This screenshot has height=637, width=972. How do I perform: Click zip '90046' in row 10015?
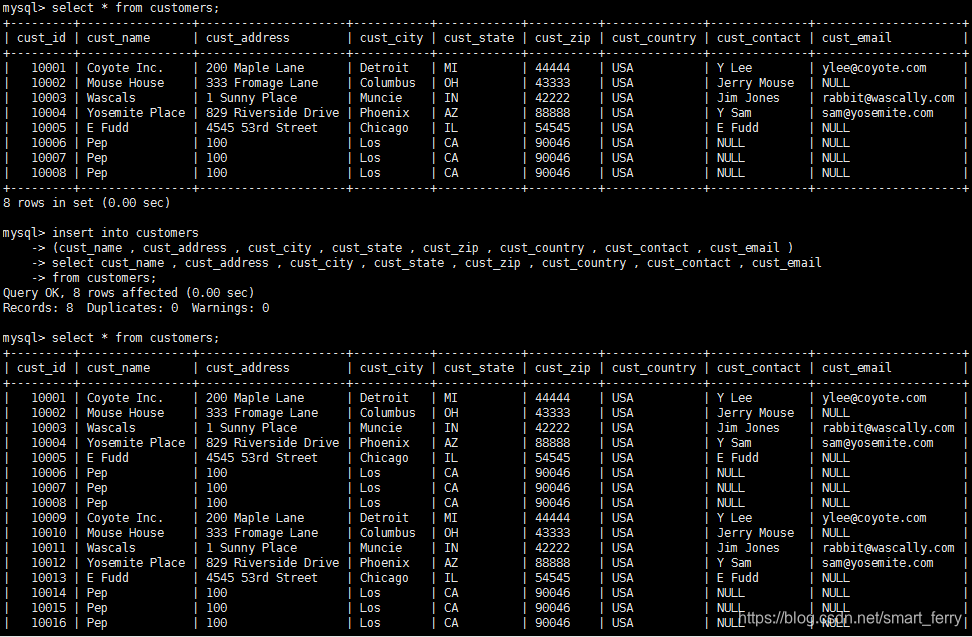[x=552, y=608]
